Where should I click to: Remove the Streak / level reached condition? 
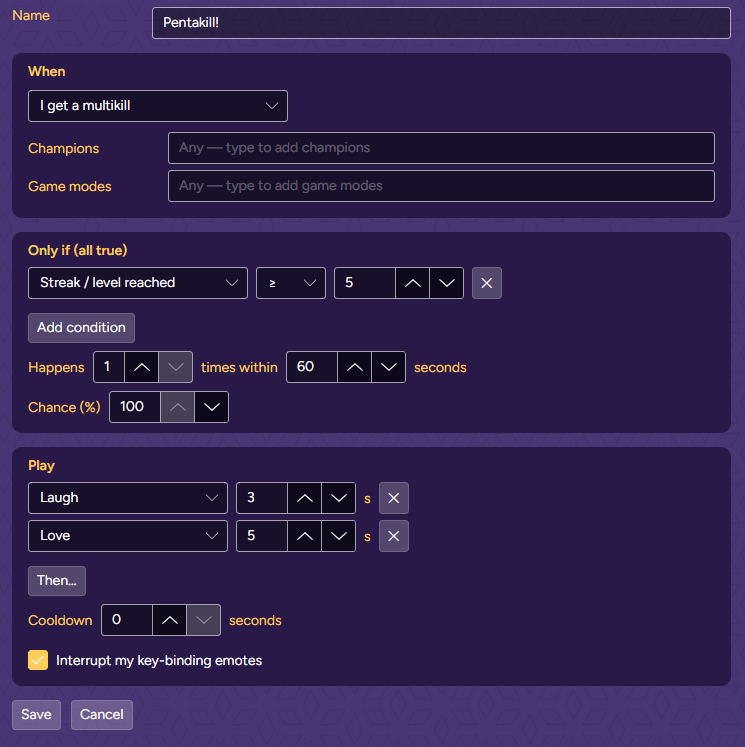486,283
